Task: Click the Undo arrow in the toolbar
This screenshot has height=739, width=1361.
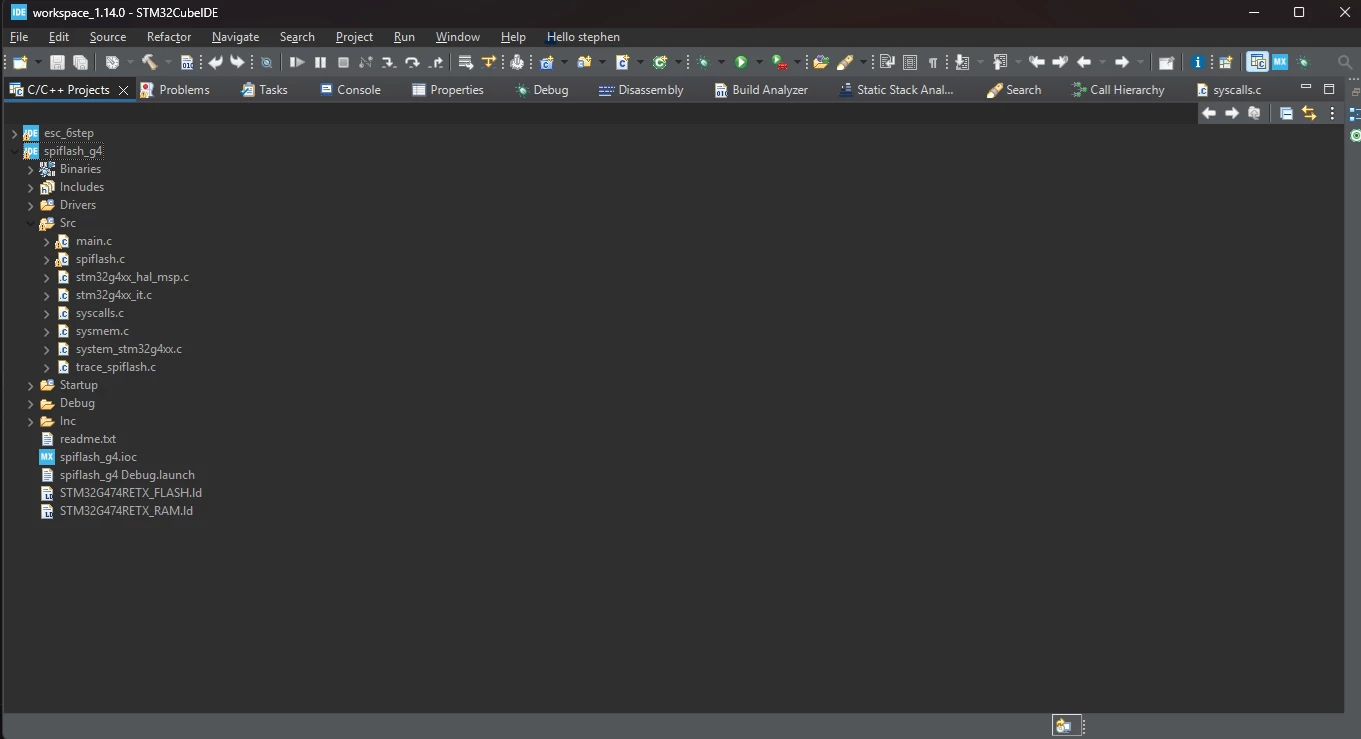Action: point(215,62)
